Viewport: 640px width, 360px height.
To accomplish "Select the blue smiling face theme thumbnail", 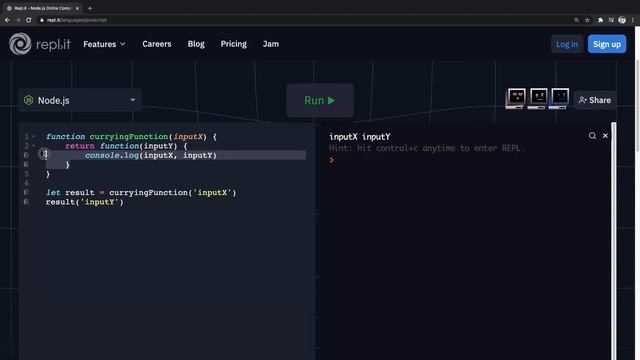I will coord(559,98).
